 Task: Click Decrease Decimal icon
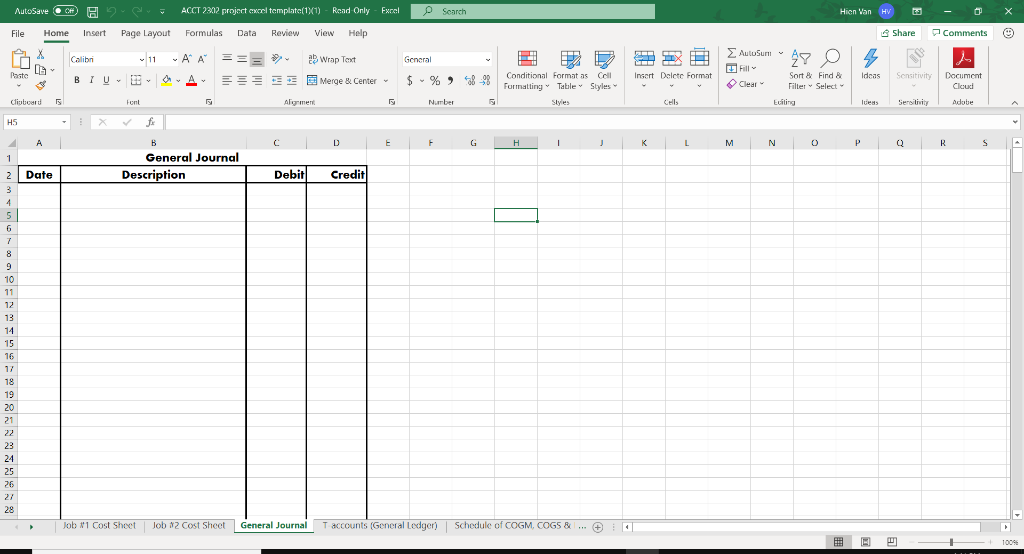coord(485,80)
